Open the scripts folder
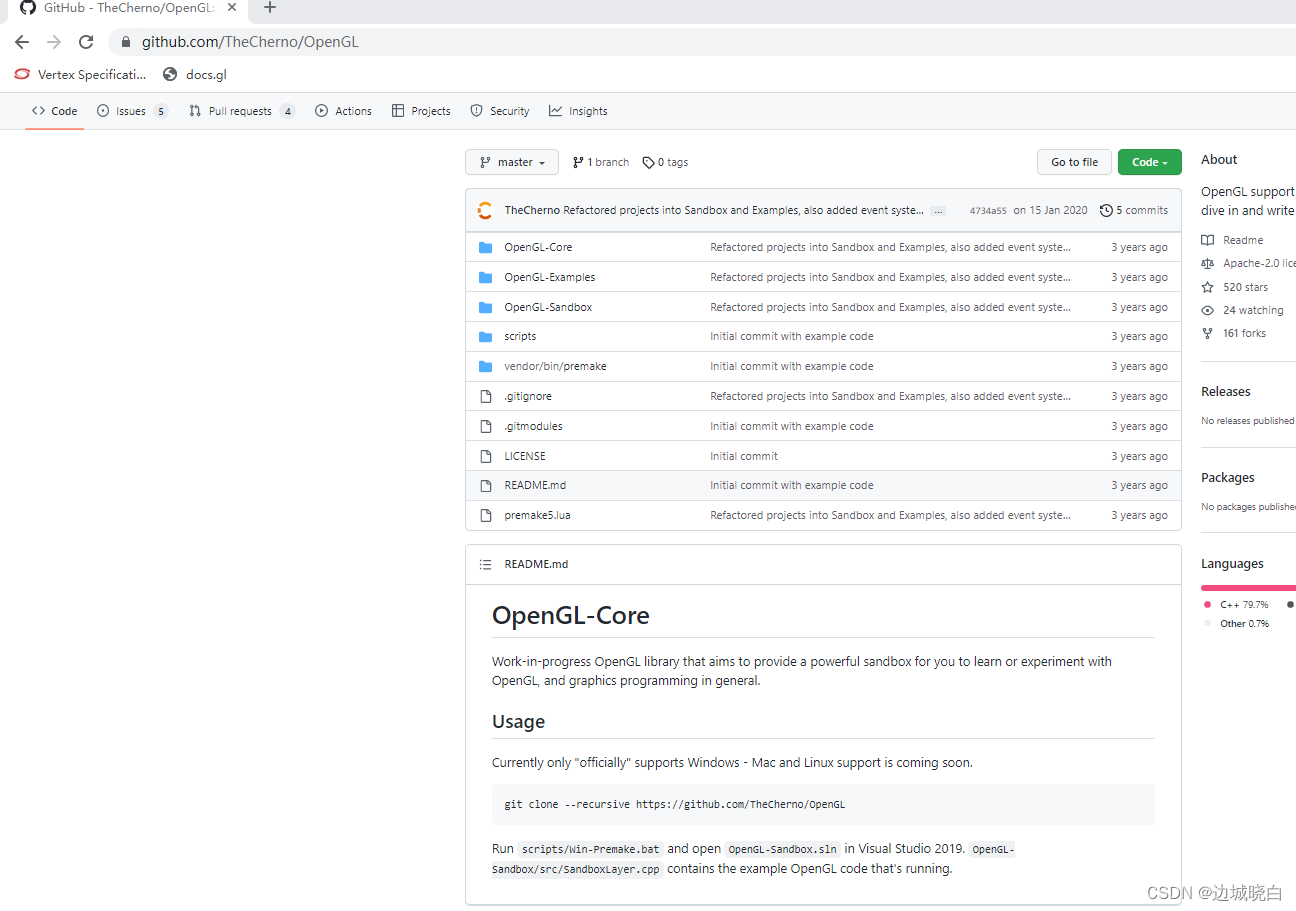The height and width of the screenshot is (911, 1296). click(520, 336)
